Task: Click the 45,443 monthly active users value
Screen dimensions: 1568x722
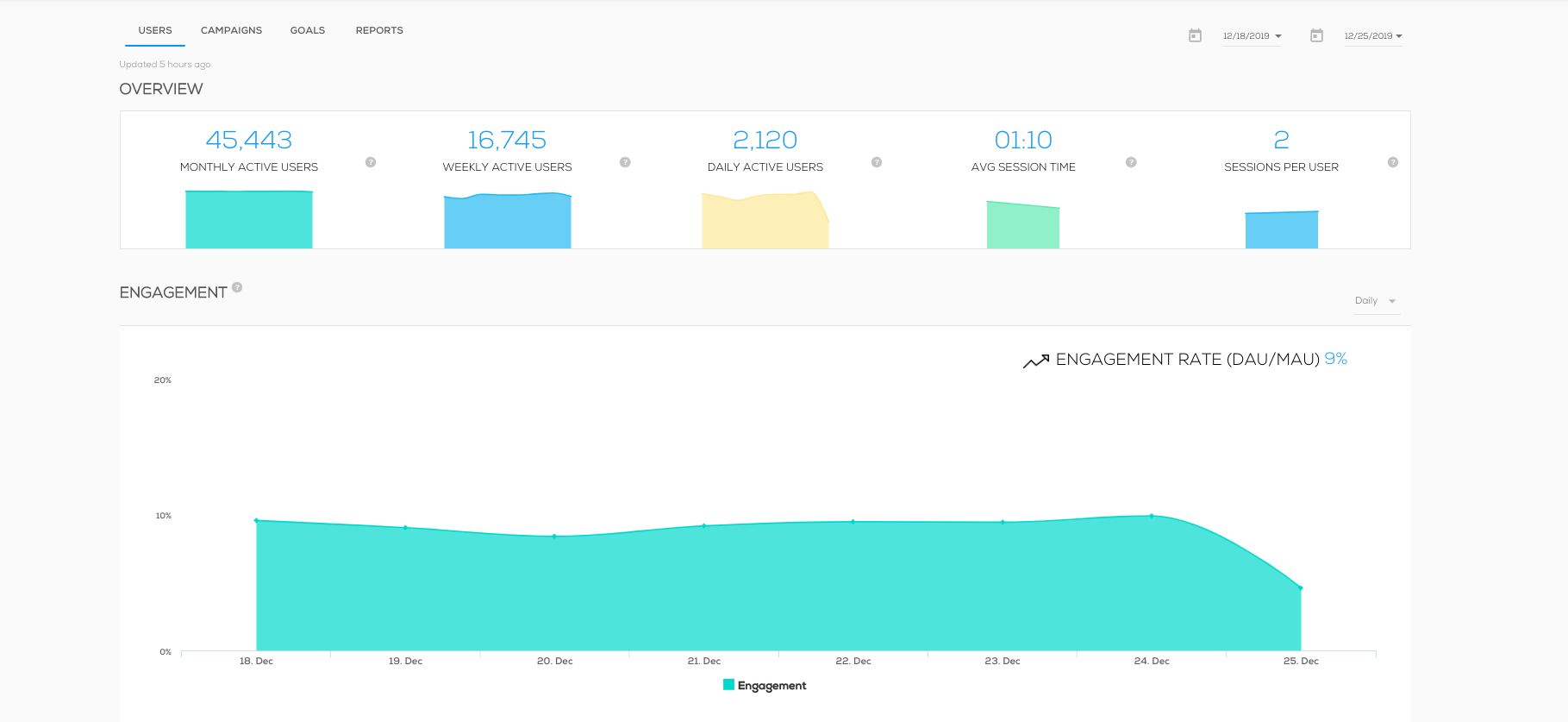Action: pyautogui.click(x=249, y=140)
